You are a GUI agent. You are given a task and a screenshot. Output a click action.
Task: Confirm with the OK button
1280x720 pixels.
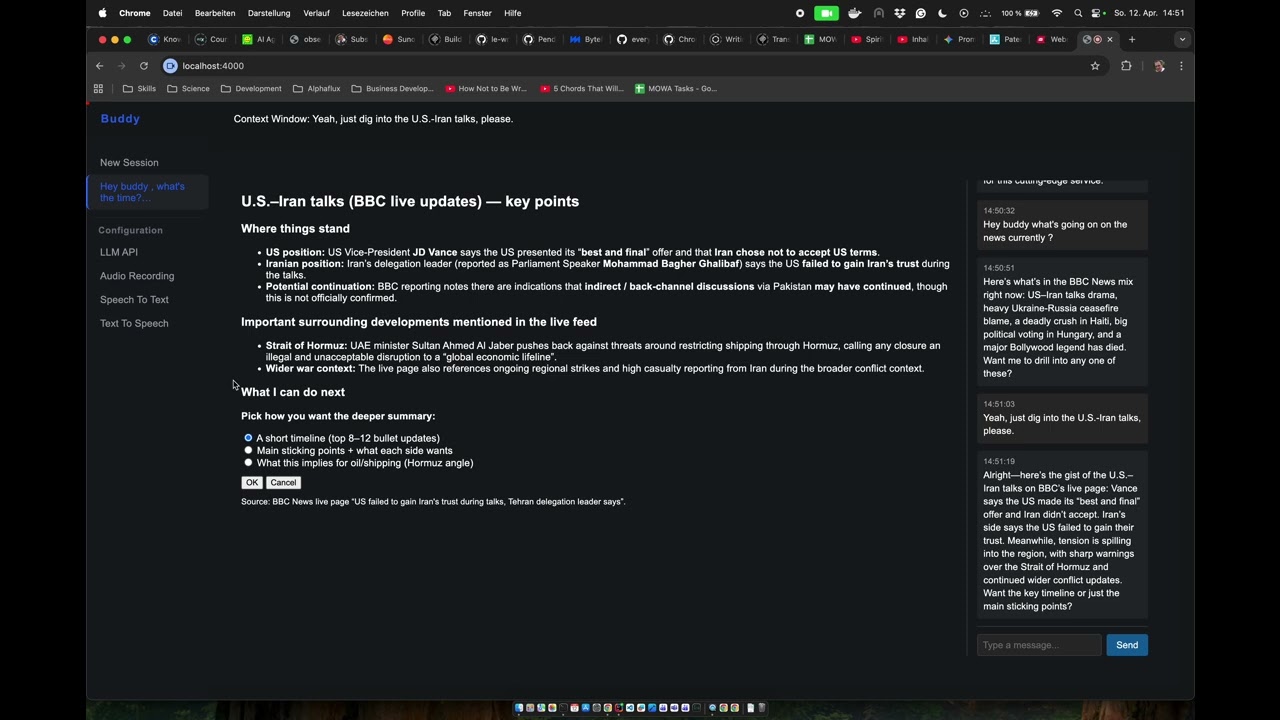pos(252,483)
